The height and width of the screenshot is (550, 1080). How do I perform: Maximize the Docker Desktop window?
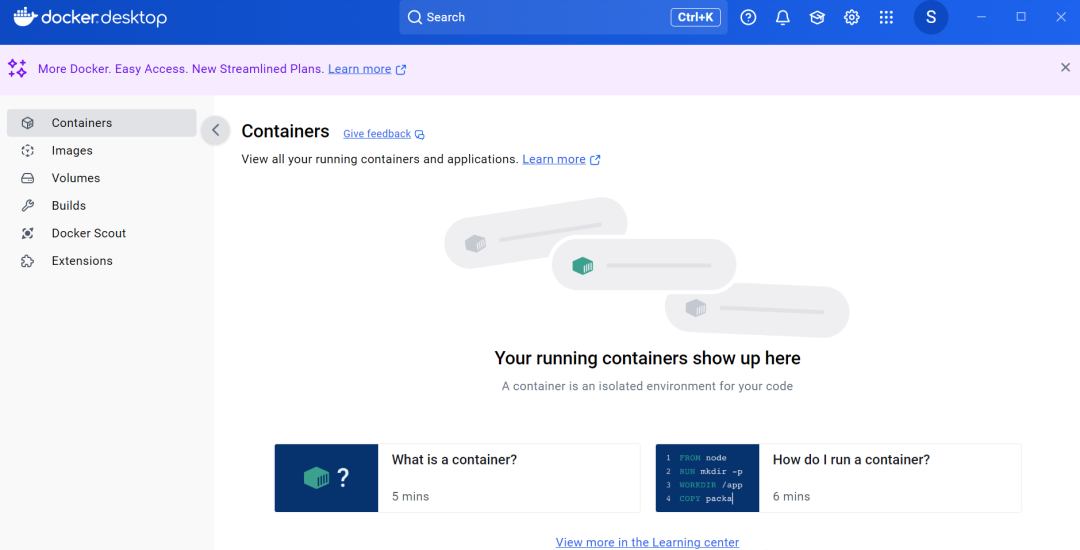pos(1021,17)
